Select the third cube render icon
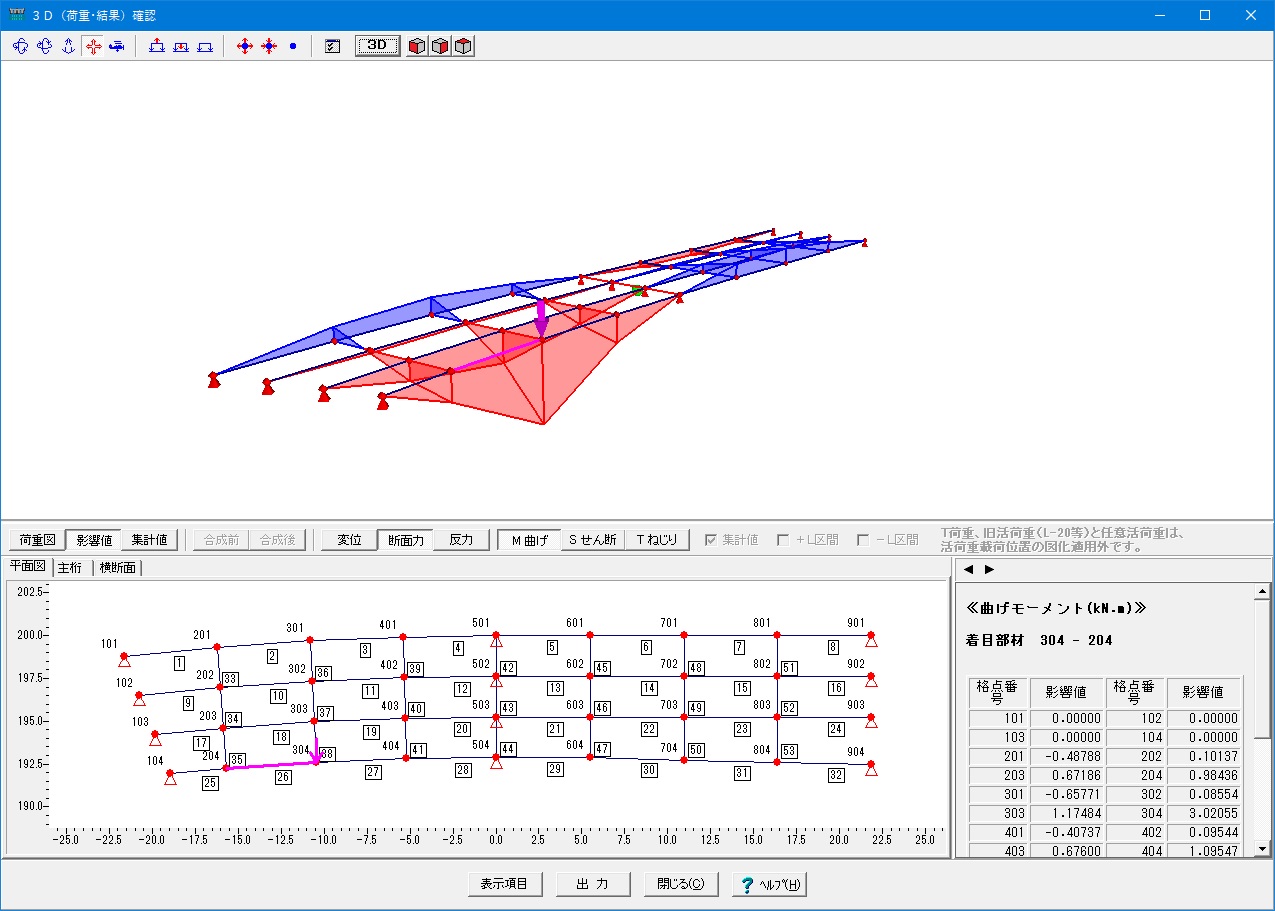This screenshot has width=1275, height=911. click(x=463, y=46)
